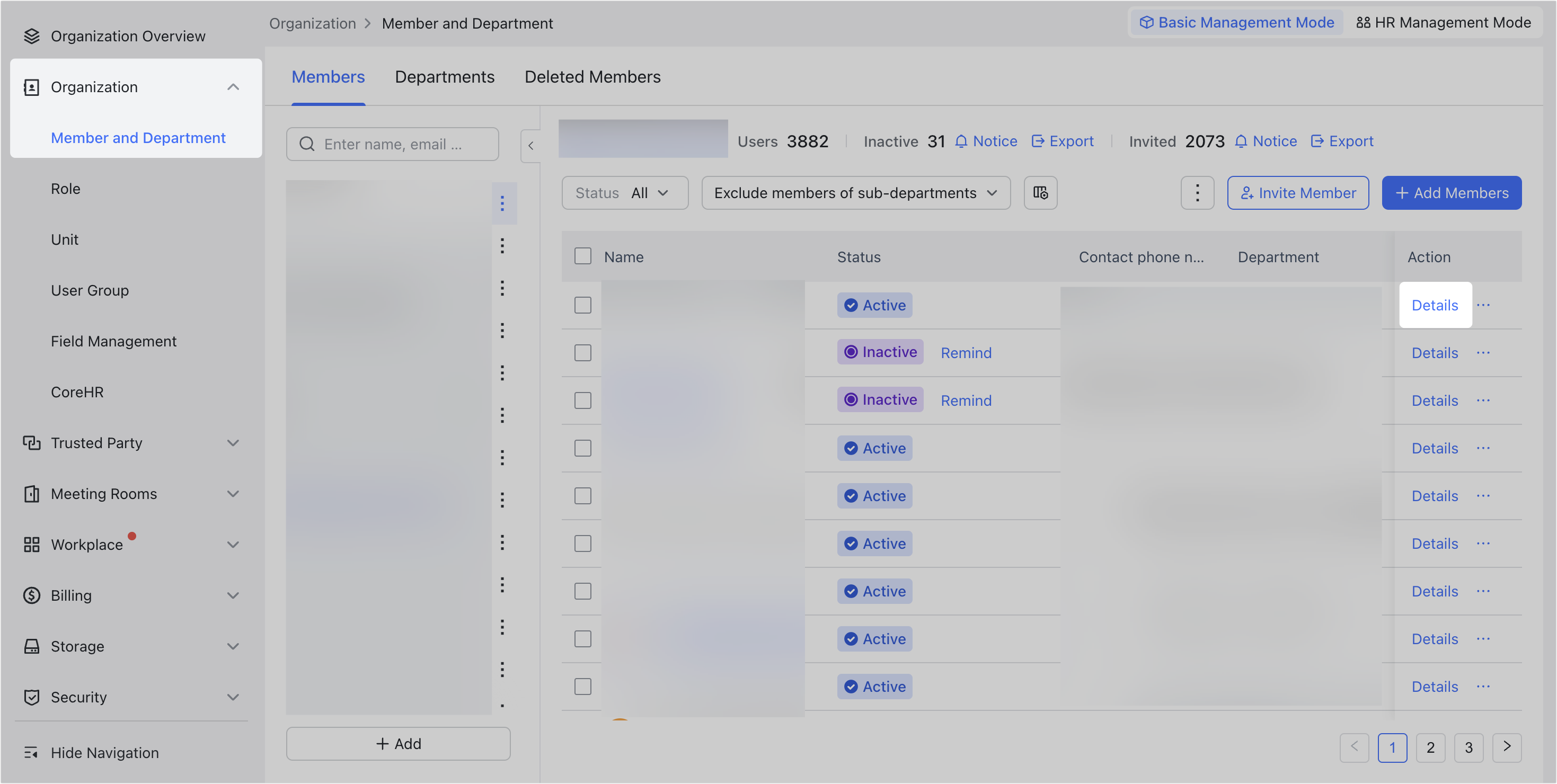
Task: Open the Status All dropdown
Action: tap(624, 193)
